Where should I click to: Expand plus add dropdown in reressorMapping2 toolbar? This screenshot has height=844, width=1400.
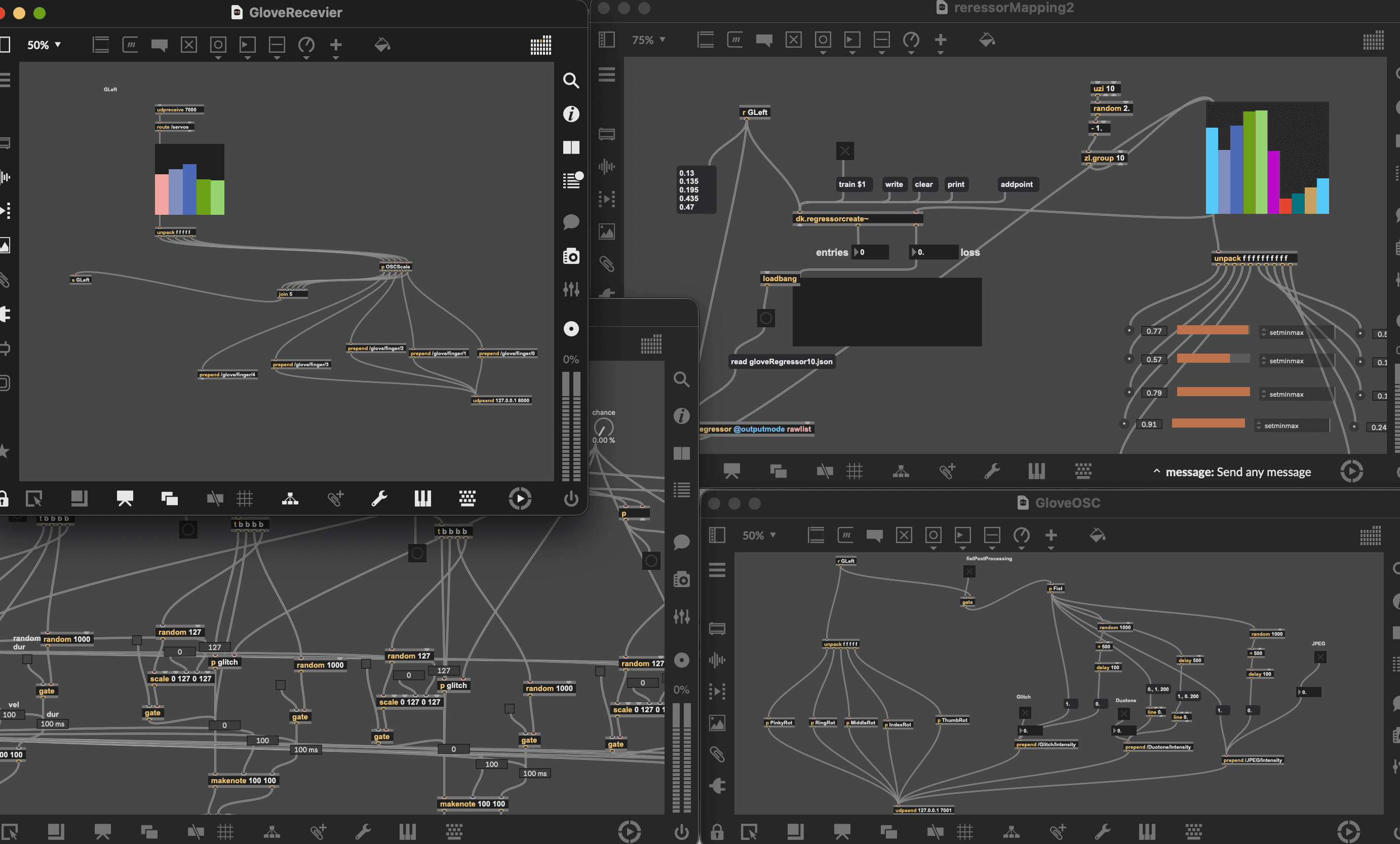[941, 53]
